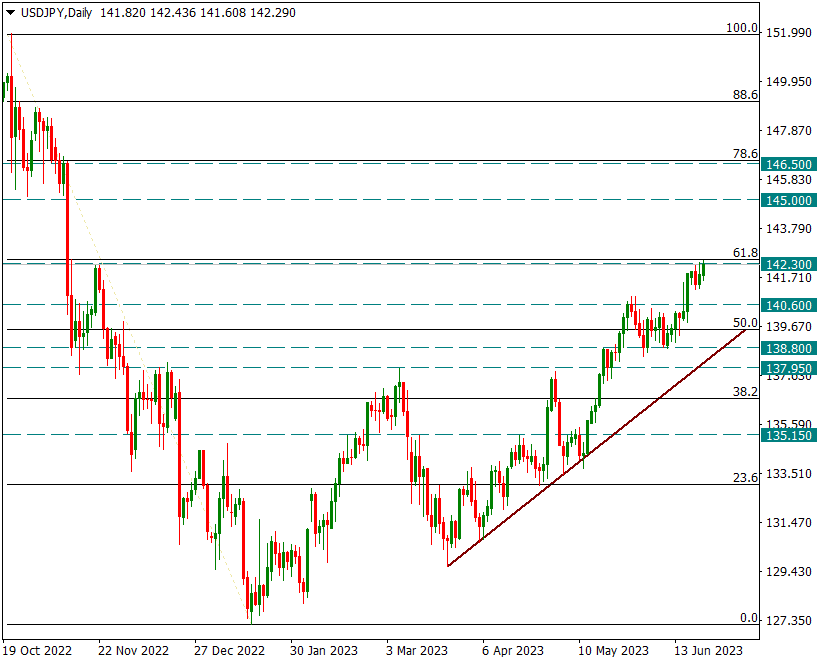Click the 131.470 price scale value
The image size is (823, 663).
click(x=789, y=522)
